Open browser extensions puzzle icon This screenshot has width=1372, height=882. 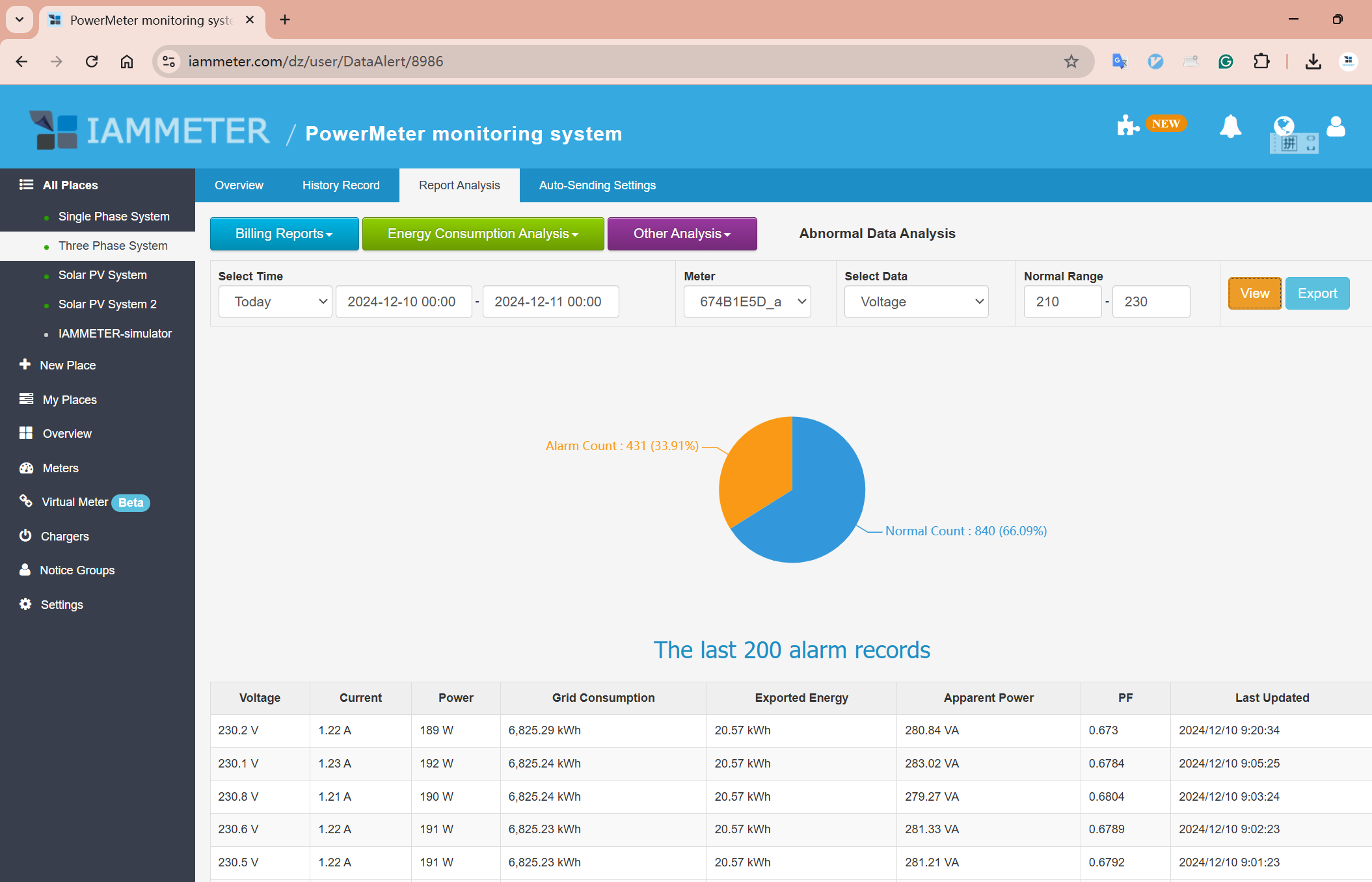coord(1261,61)
